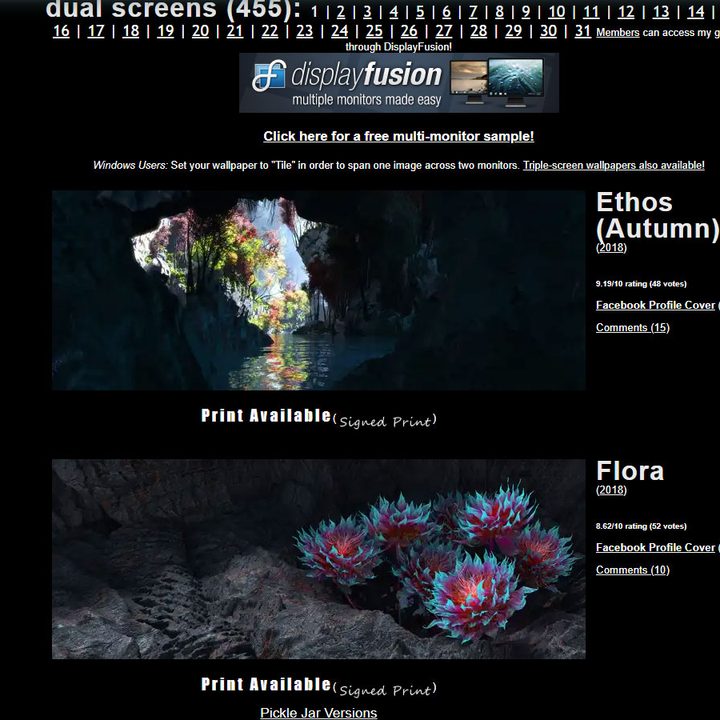This screenshot has height=720, width=720.
Task: Go to gallery page 14
Action: (x=696, y=12)
